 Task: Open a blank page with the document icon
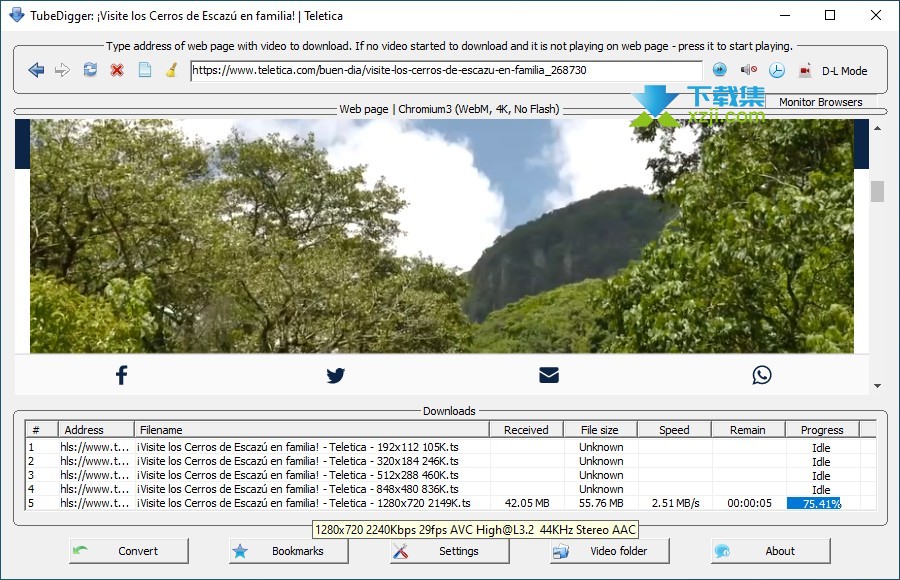click(145, 70)
